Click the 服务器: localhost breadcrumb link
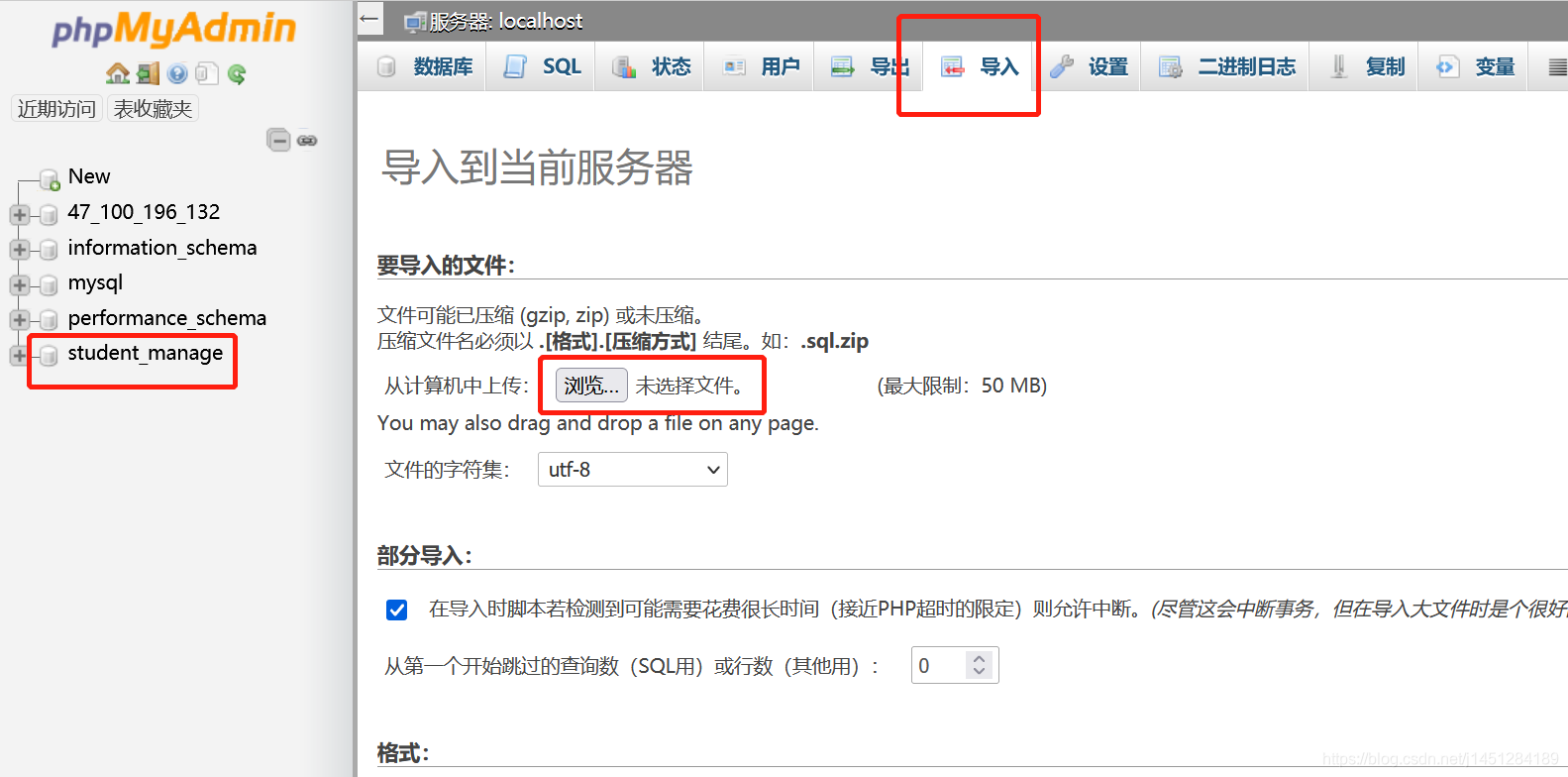 tap(505, 21)
